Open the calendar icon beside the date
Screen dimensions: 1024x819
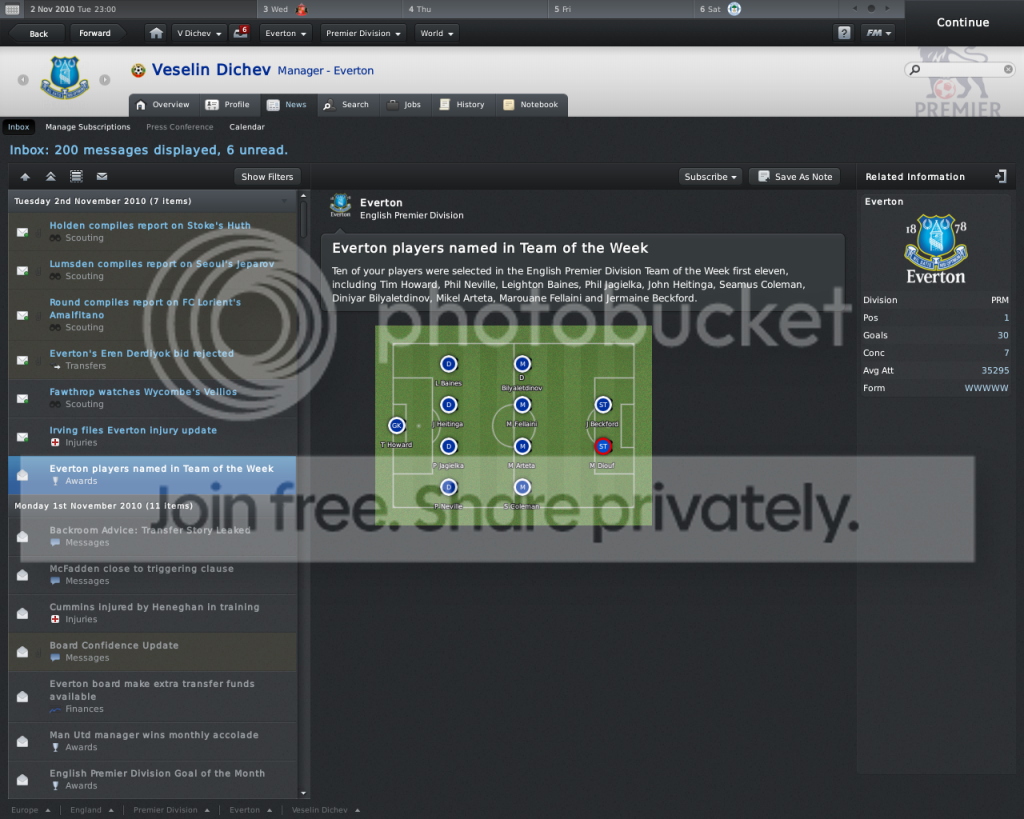point(12,9)
